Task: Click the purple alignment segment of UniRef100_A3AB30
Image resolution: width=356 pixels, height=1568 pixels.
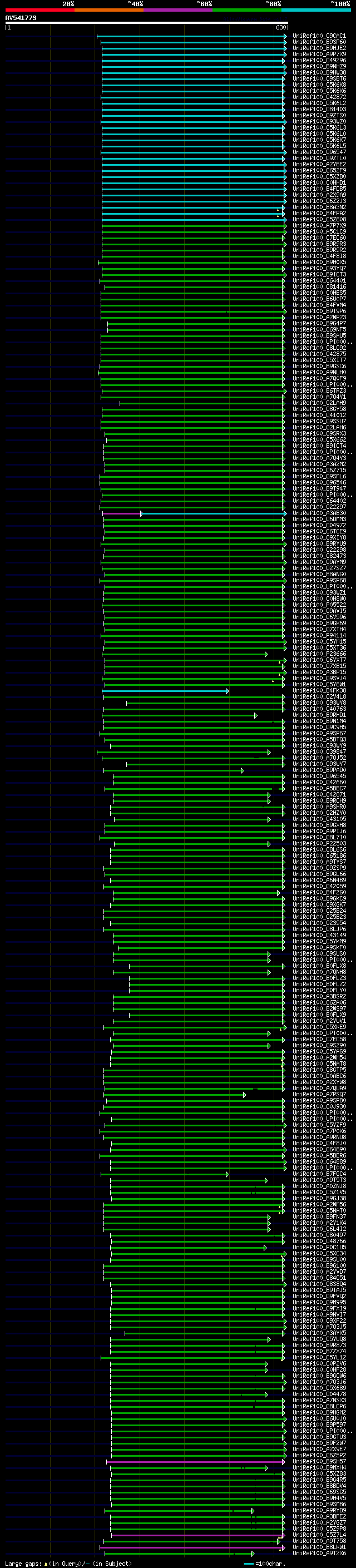Action: 122,513
